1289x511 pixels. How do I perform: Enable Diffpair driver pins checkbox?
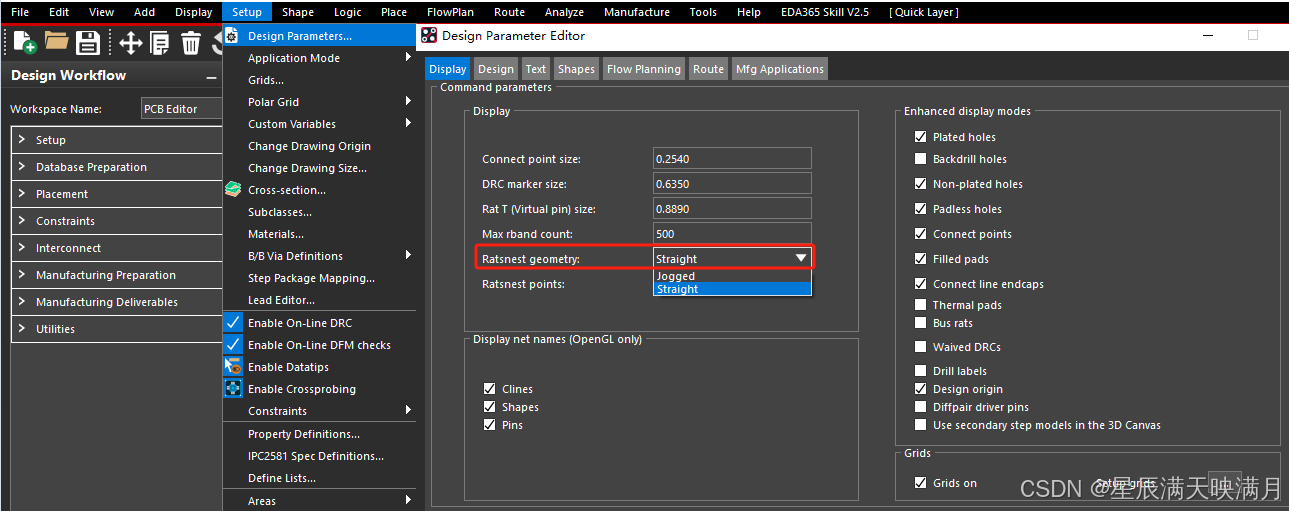click(921, 407)
